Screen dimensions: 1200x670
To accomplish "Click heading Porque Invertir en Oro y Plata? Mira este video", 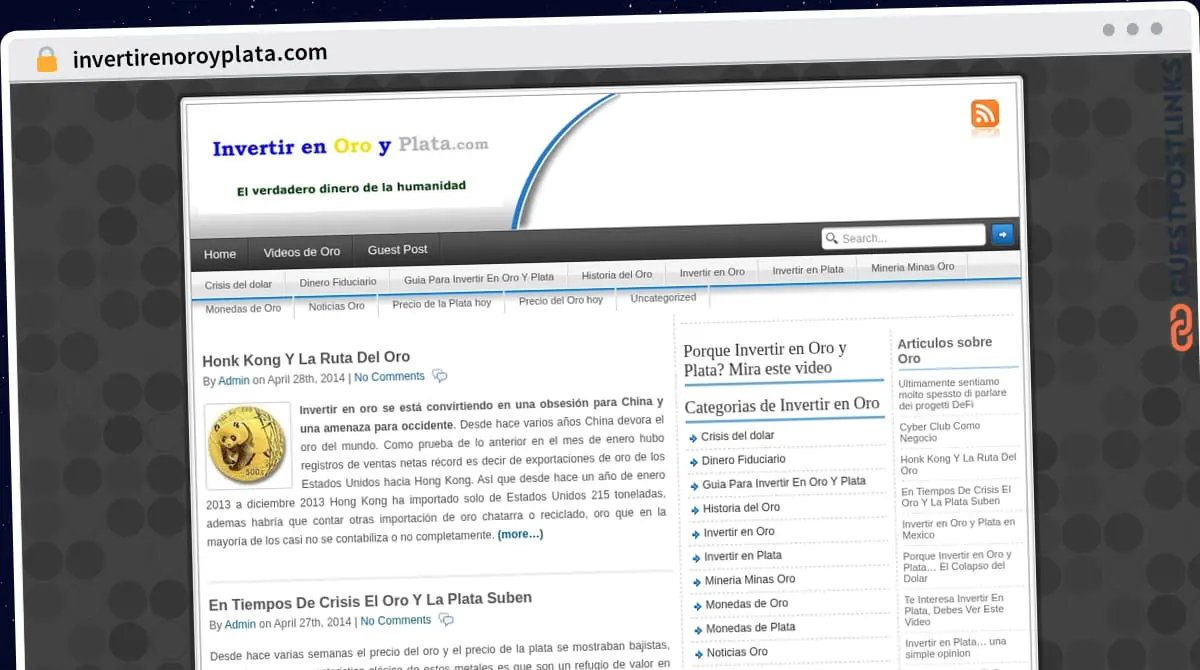I will [765, 359].
